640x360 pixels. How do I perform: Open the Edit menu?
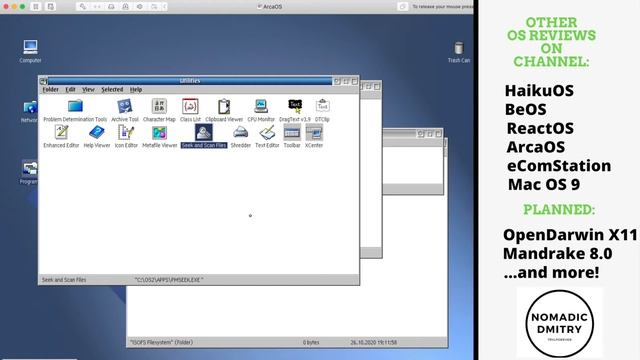click(70, 89)
